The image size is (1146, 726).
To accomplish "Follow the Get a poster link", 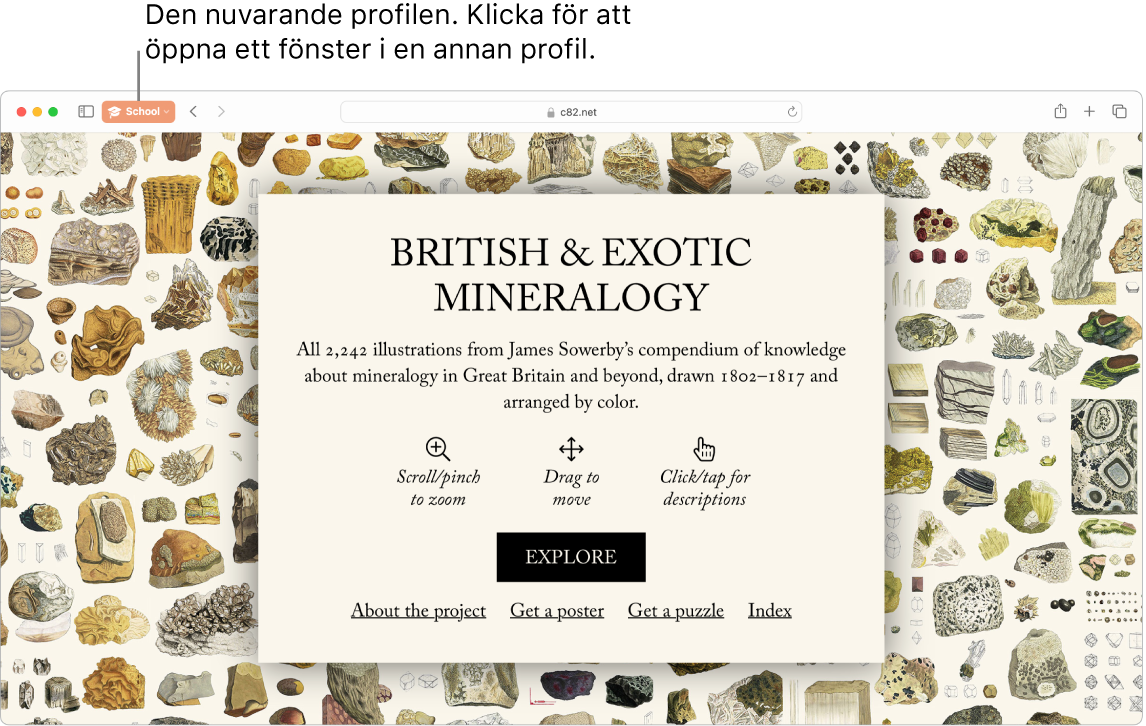I will coord(557,611).
